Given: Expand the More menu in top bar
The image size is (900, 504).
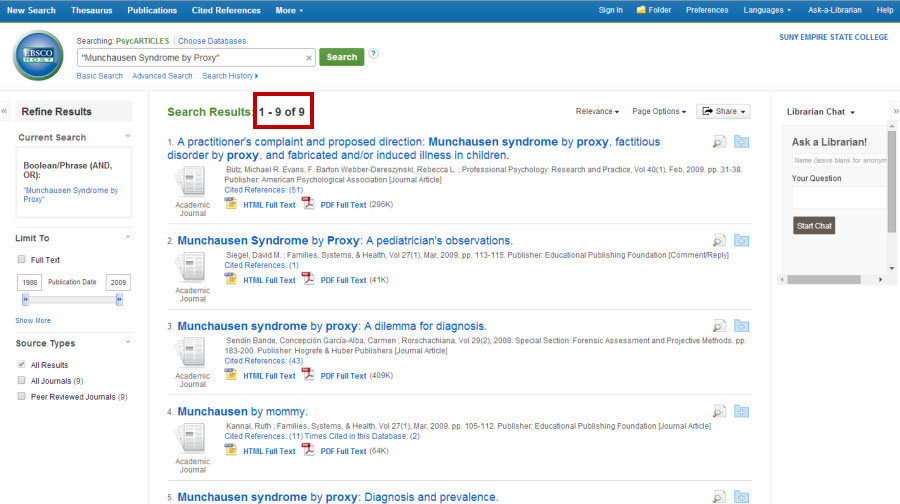Looking at the screenshot, I should click(x=289, y=10).
